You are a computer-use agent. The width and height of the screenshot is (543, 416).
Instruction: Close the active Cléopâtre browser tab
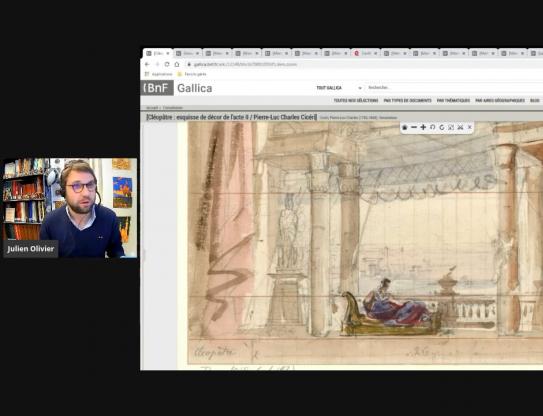[x=168, y=53]
